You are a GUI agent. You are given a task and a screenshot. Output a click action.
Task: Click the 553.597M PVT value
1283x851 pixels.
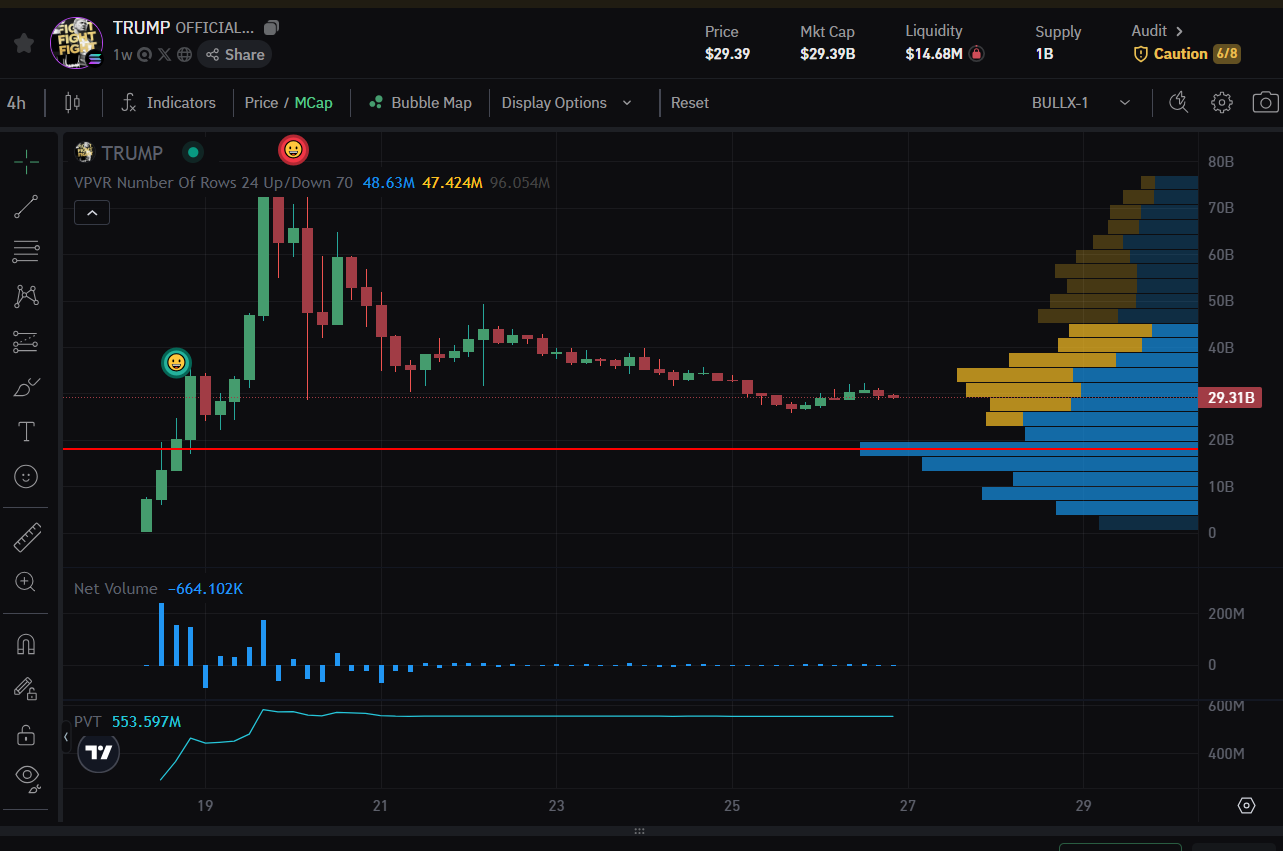[x=146, y=722]
